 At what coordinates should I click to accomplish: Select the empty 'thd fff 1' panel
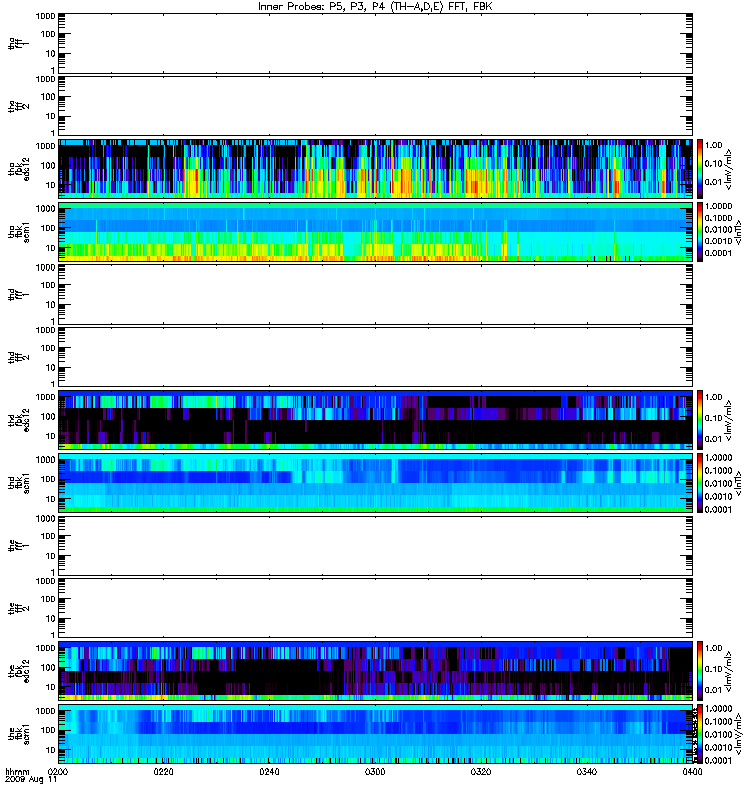coord(376,294)
